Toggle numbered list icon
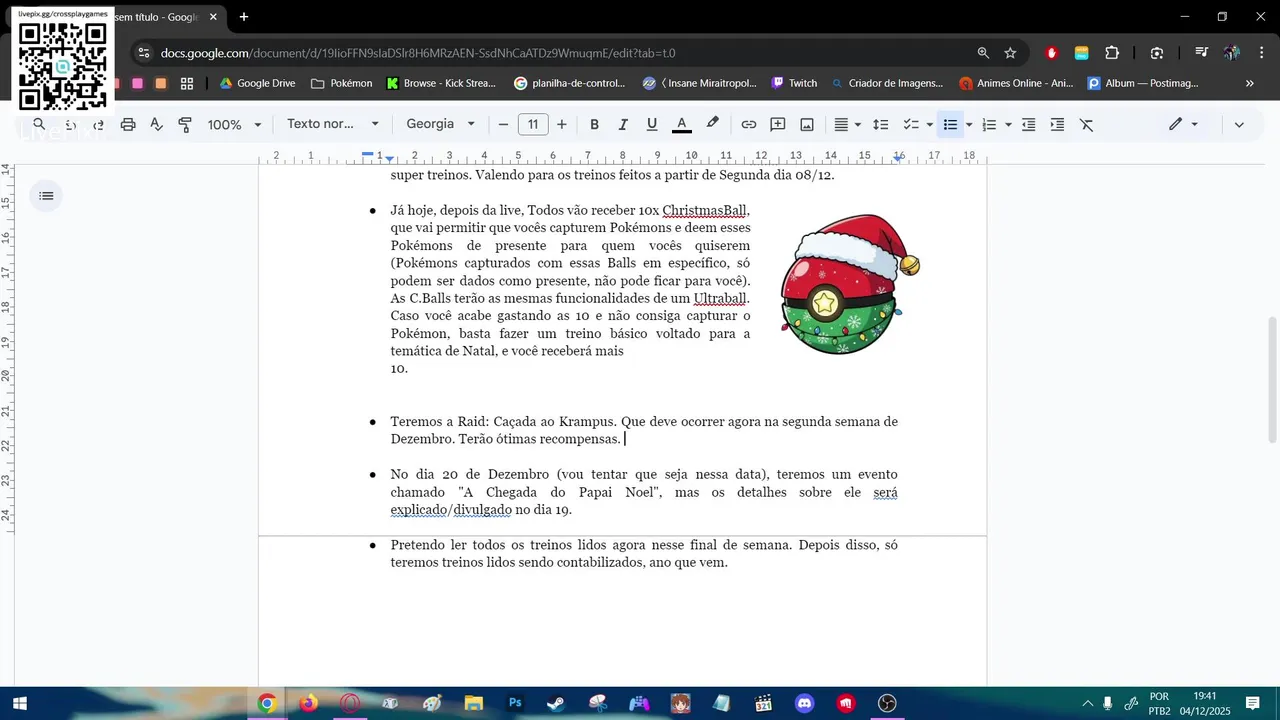Image resolution: width=1280 pixels, height=720 pixels. tap(989, 125)
